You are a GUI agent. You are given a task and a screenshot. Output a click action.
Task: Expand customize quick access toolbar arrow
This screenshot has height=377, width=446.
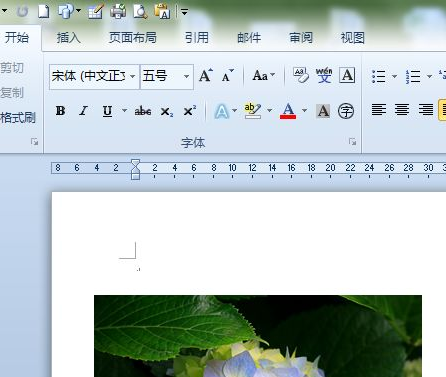point(184,12)
